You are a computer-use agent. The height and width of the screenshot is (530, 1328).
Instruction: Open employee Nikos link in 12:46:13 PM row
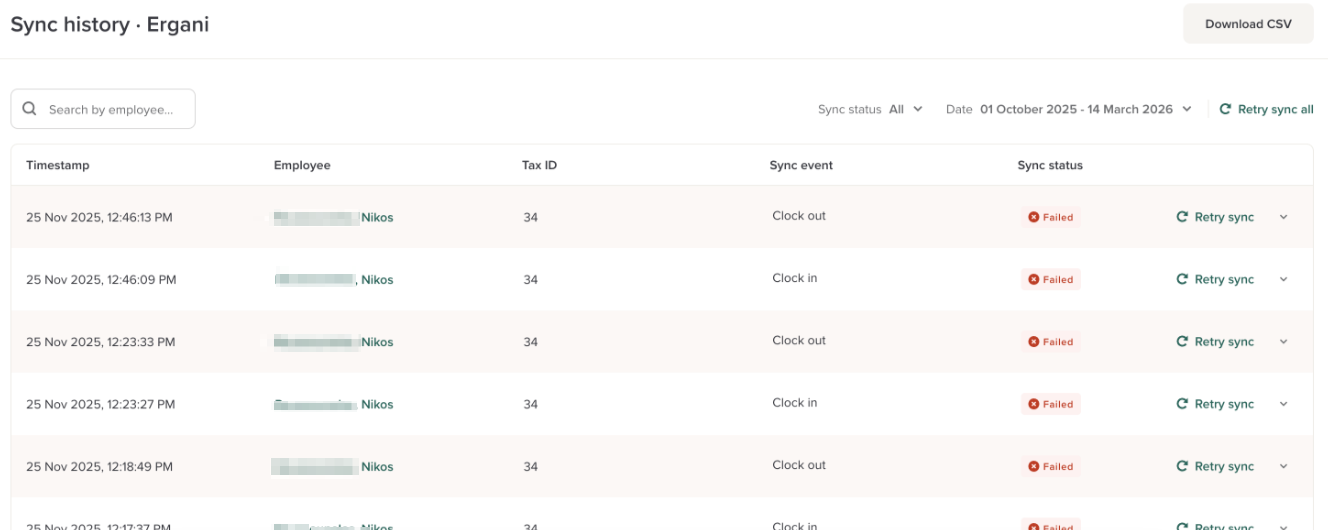pos(377,217)
